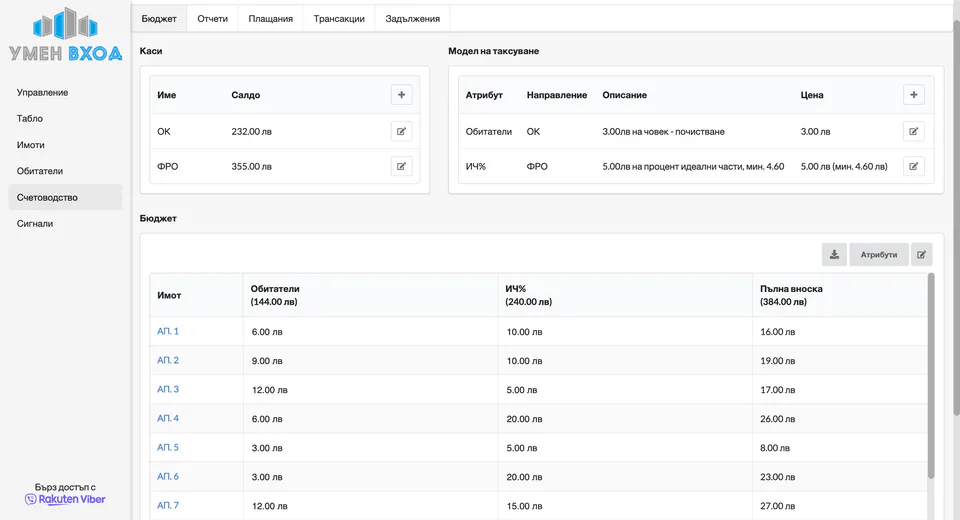Screen dimensions: 960x520
Task: Open the Отчети tab
Action: pyautogui.click(x=212, y=18)
